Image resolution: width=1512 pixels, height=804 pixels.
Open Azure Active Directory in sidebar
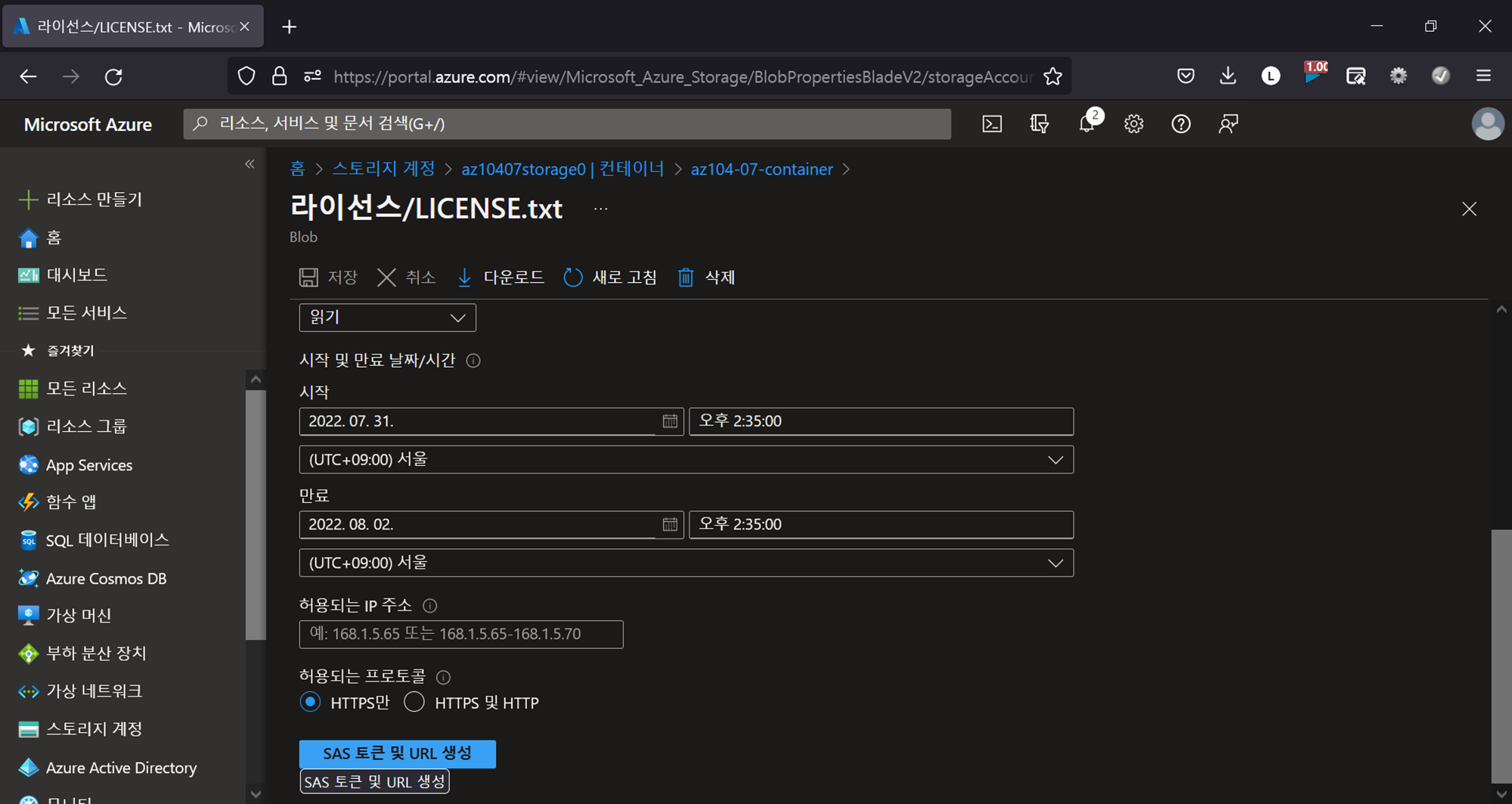click(107, 768)
